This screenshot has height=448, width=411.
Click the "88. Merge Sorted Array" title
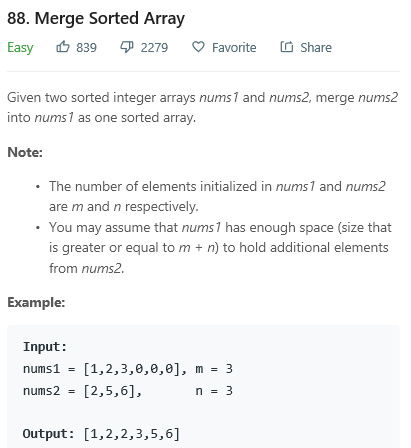96,18
